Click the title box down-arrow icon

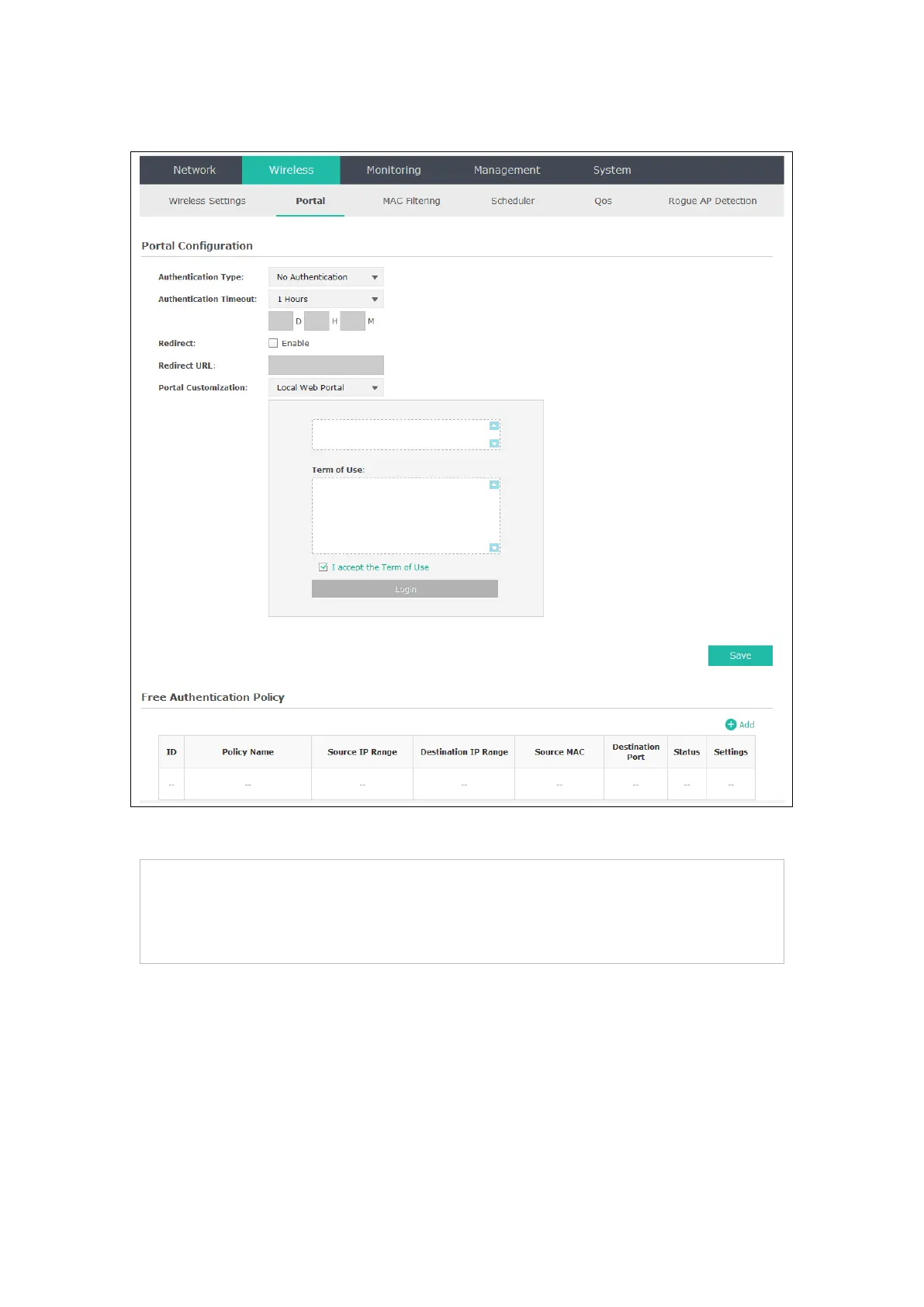point(494,443)
